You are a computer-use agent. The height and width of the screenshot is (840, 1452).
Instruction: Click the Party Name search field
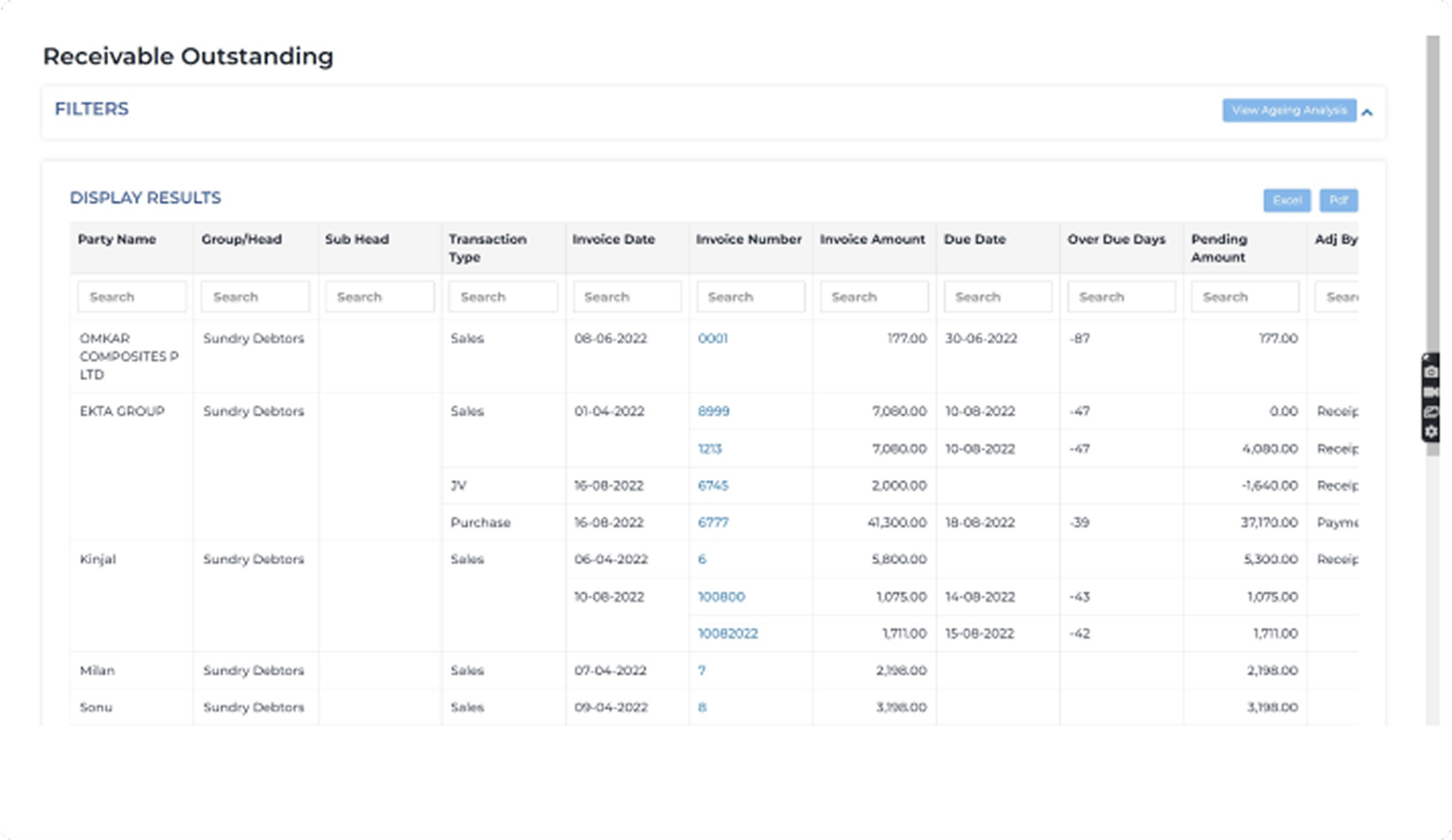(x=132, y=297)
